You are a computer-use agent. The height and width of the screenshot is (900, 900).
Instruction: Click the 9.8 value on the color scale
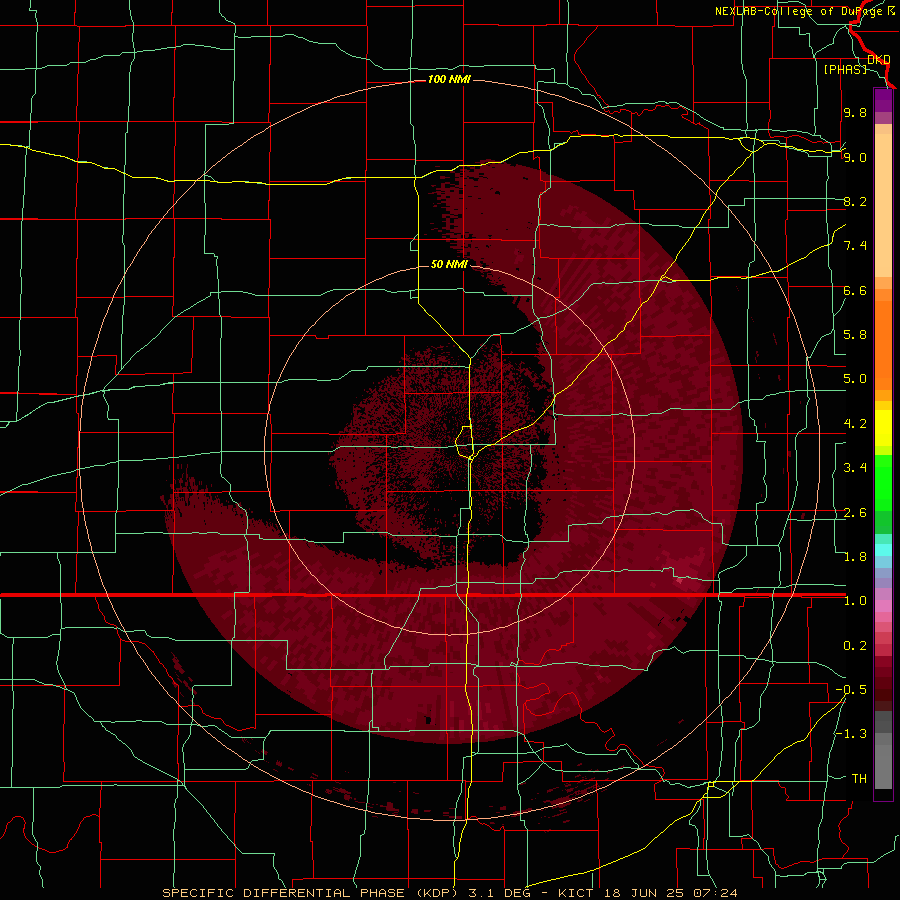(855, 112)
